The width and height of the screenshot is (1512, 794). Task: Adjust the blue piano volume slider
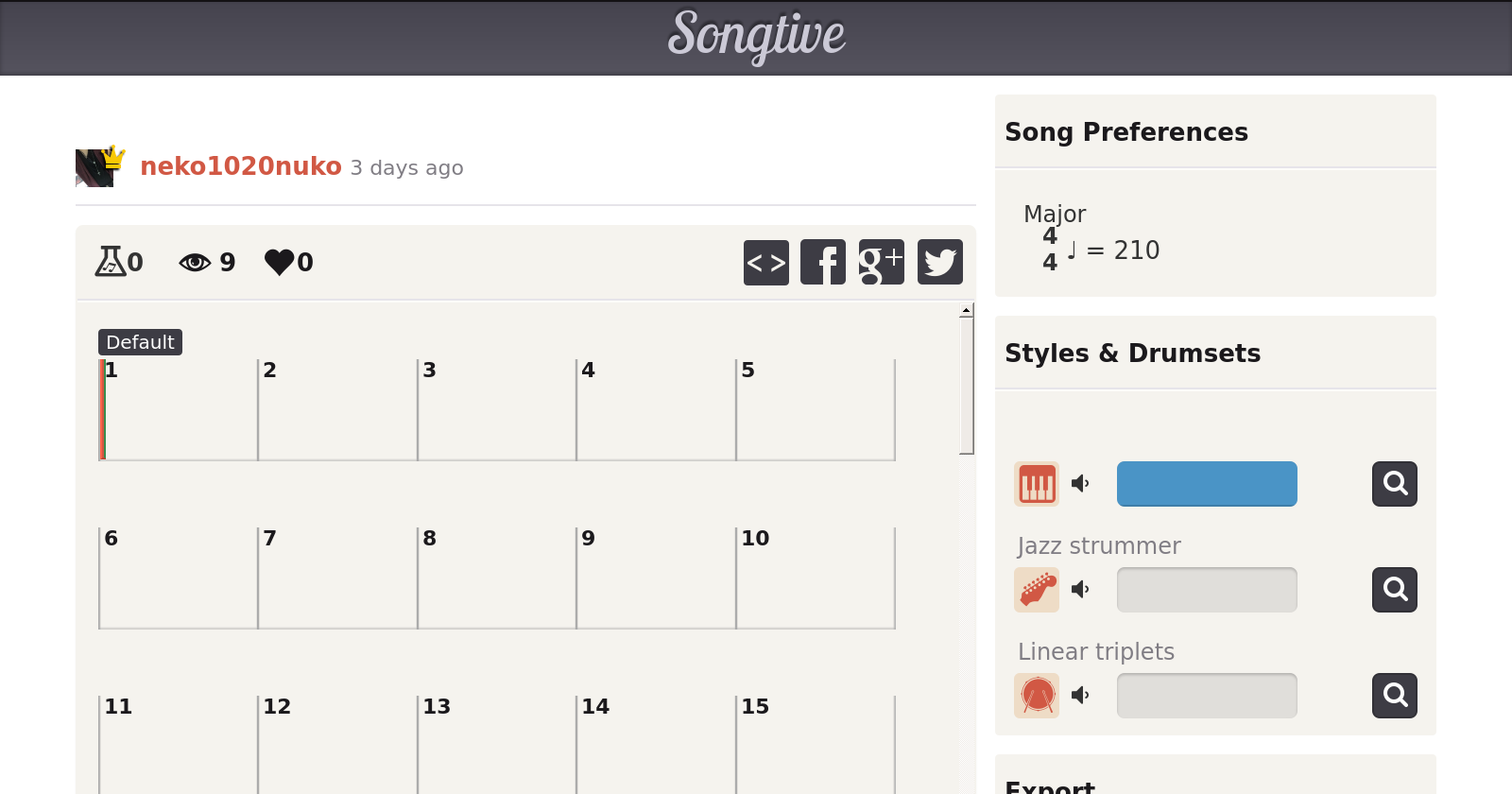(x=1206, y=484)
